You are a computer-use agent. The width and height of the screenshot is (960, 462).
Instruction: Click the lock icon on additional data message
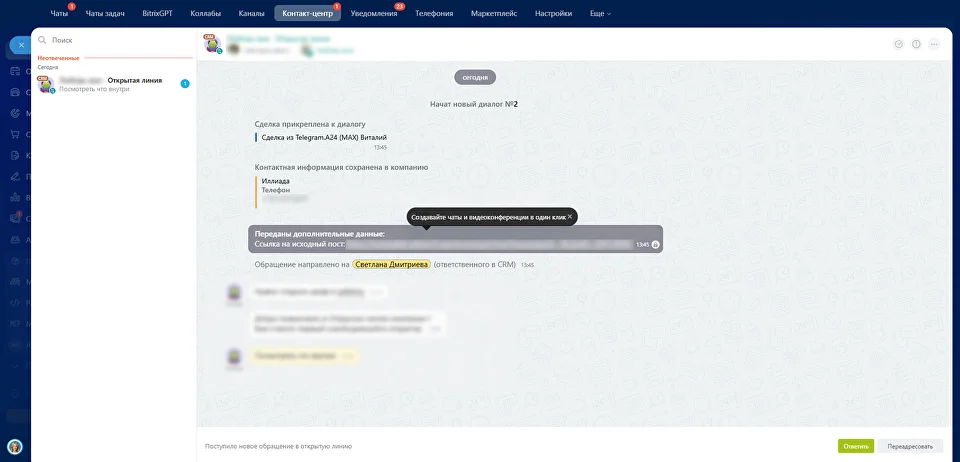tap(655, 245)
